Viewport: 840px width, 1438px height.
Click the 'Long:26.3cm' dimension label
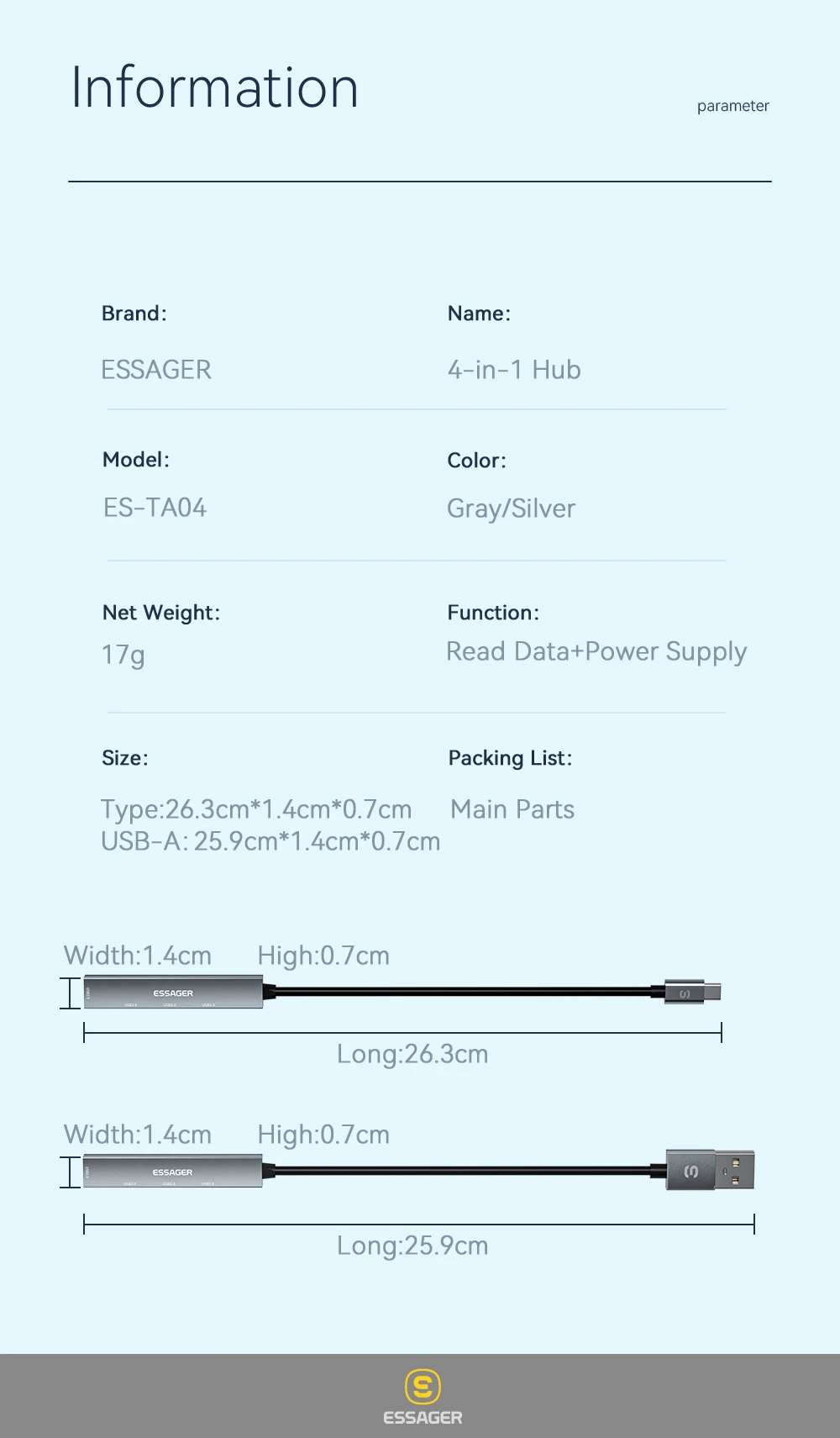[x=412, y=1054]
